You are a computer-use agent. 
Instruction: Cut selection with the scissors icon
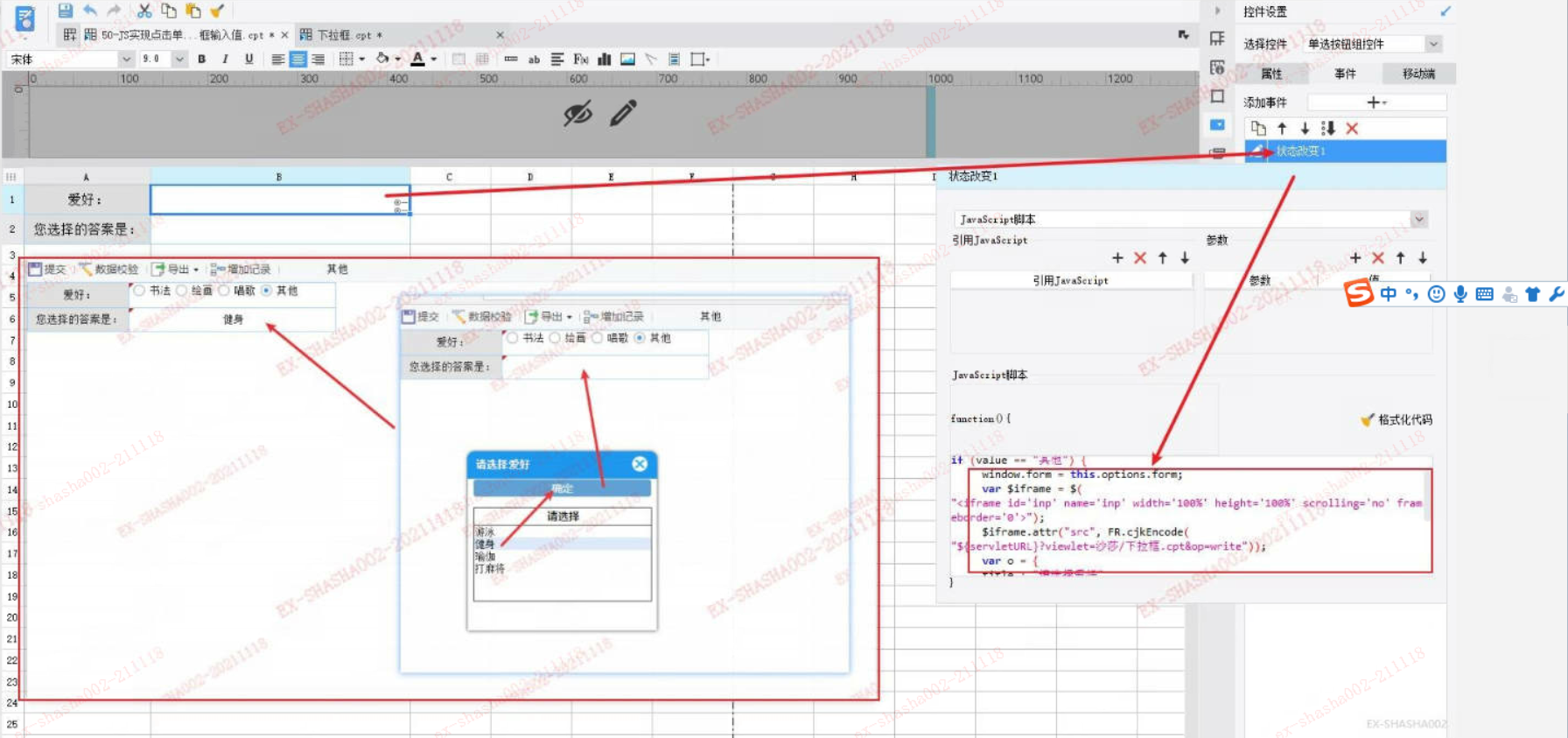coord(144,11)
